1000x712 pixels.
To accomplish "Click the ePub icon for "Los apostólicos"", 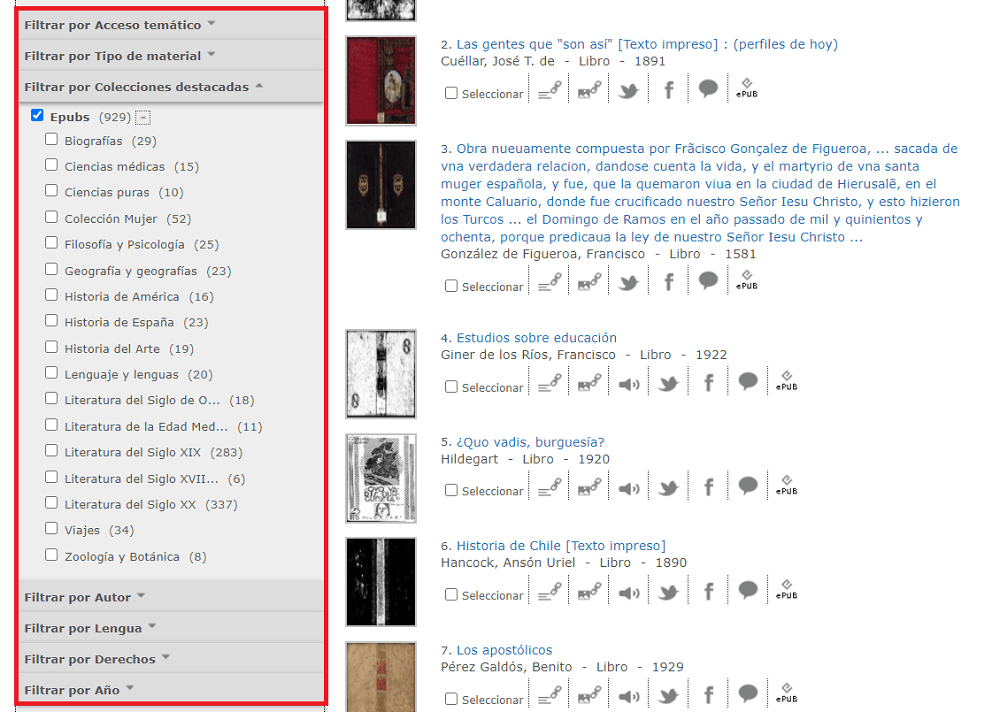I will (786, 693).
